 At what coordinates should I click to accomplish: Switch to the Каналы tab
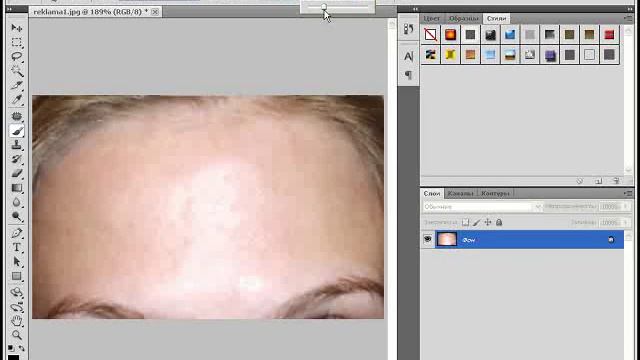tap(460, 193)
